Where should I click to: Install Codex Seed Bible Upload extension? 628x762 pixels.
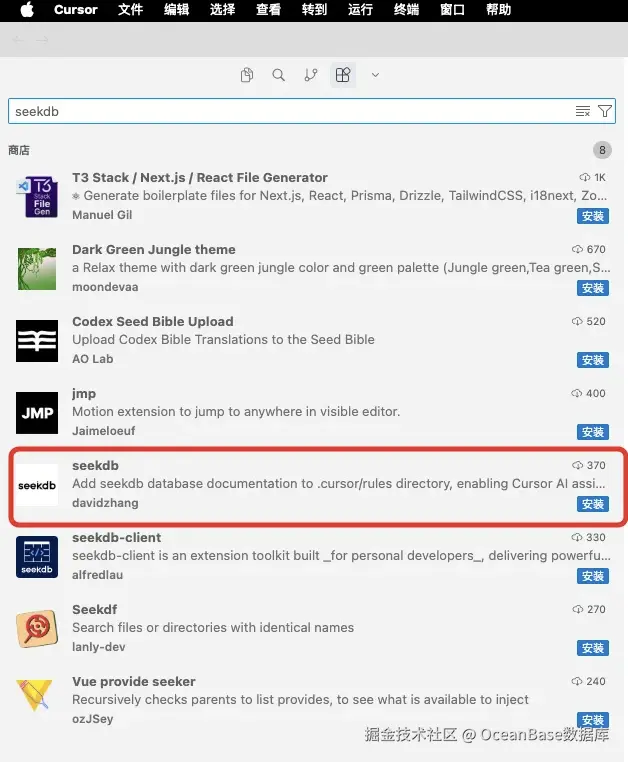click(x=593, y=360)
